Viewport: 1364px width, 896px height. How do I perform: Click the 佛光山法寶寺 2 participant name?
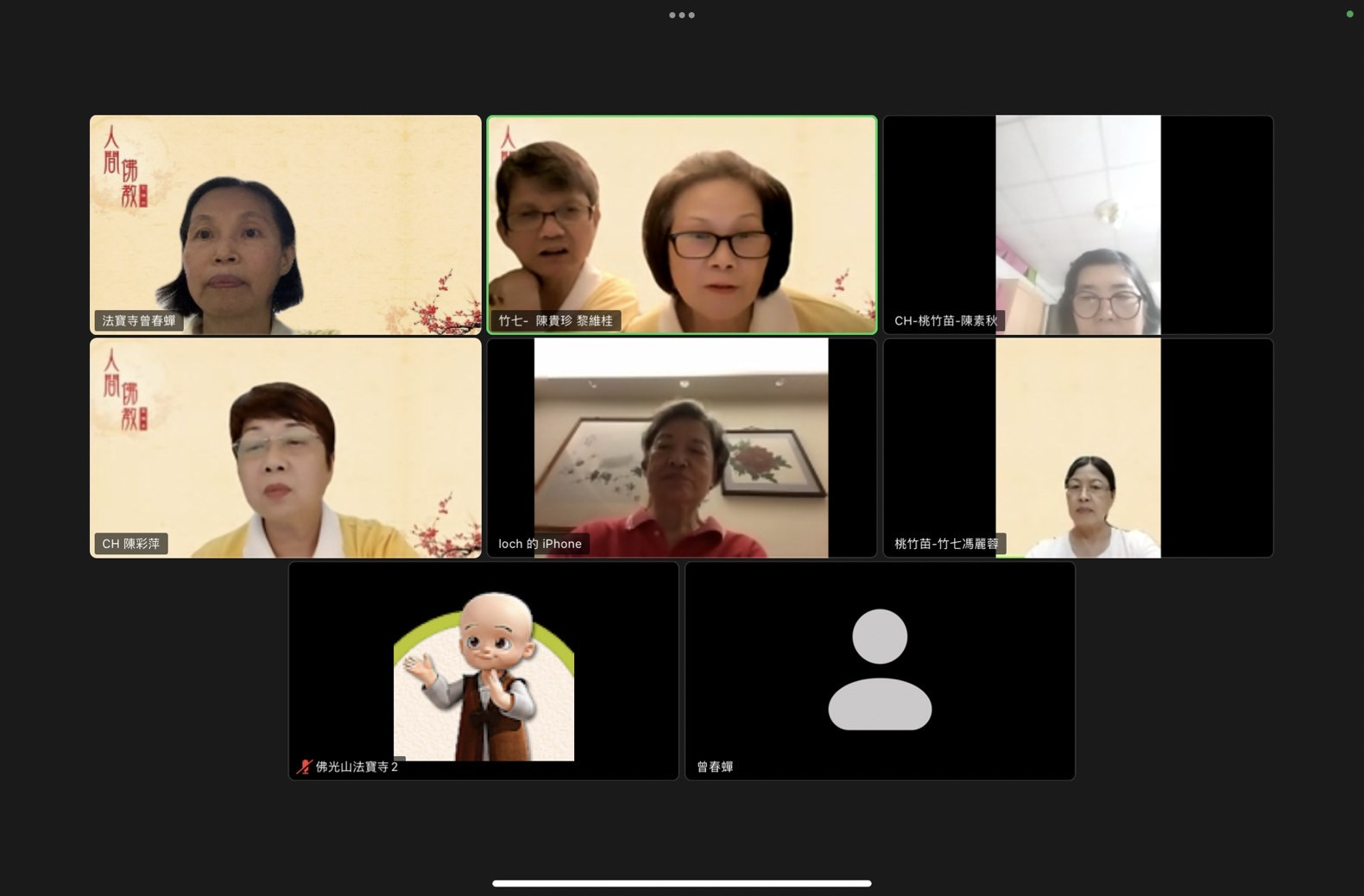357,767
